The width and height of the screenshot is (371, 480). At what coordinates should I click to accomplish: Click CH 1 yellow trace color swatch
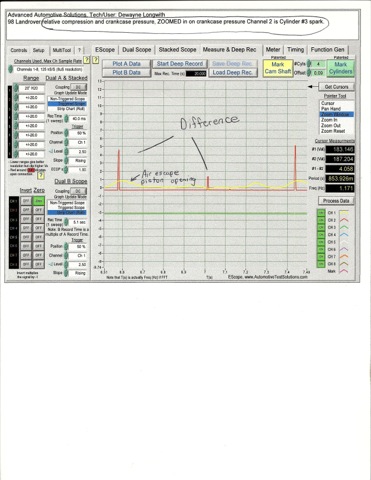pos(344,213)
